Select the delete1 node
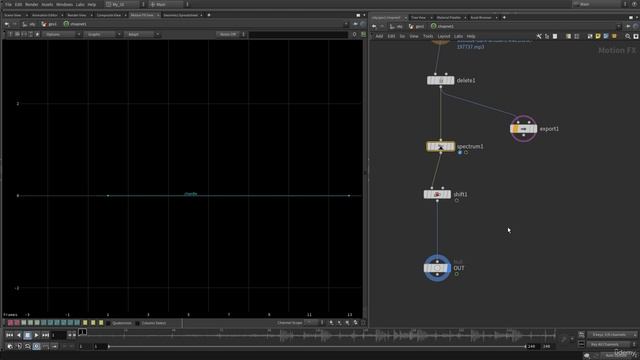The height and width of the screenshot is (360, 640). tap(440, 80)
